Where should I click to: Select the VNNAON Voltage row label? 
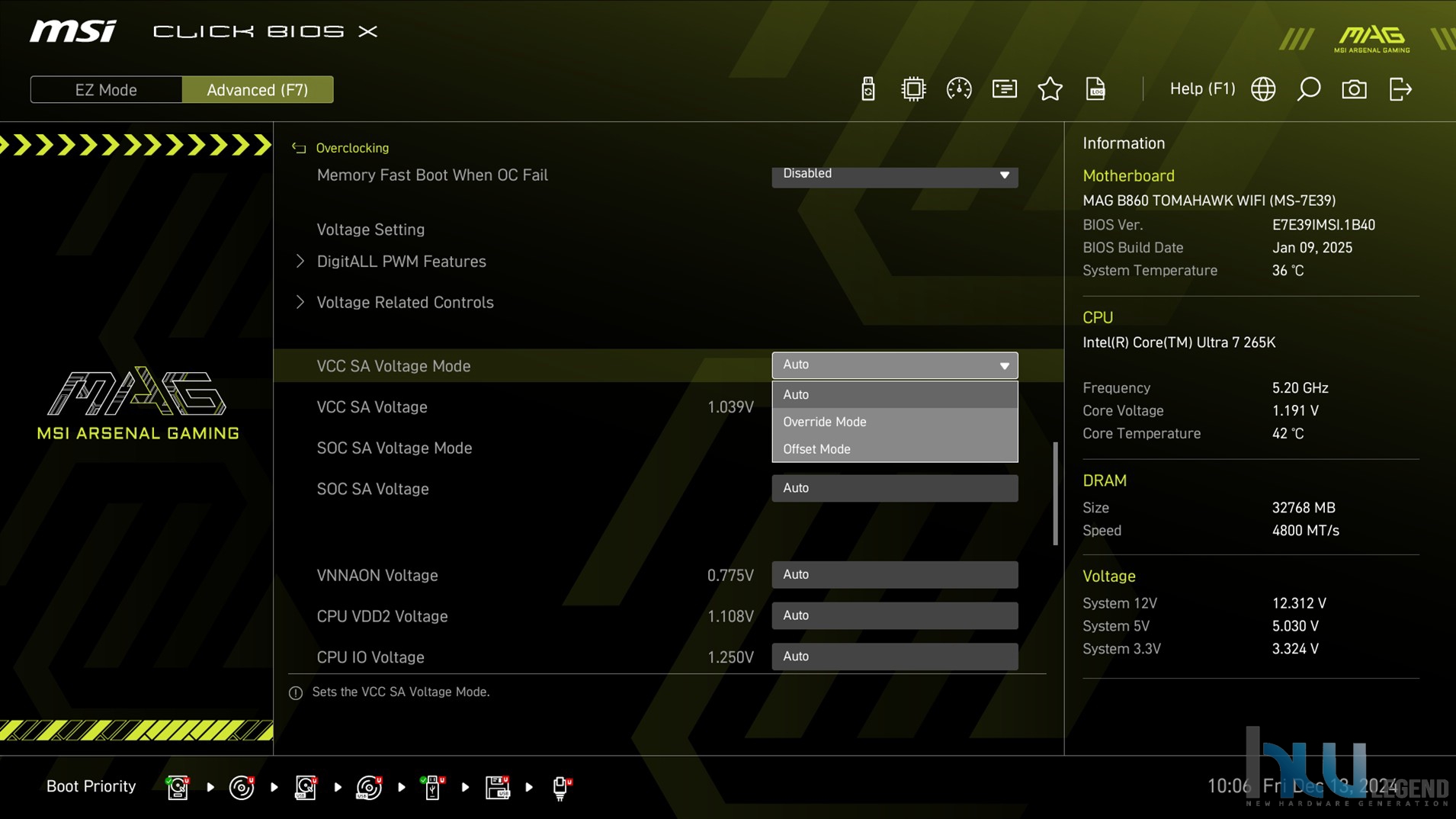click(377, 576)
